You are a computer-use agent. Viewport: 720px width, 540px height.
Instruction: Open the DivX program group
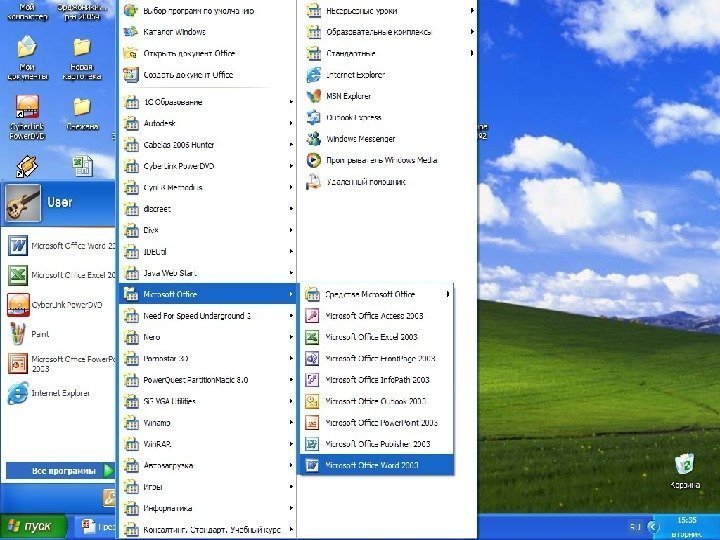(208, 230)
